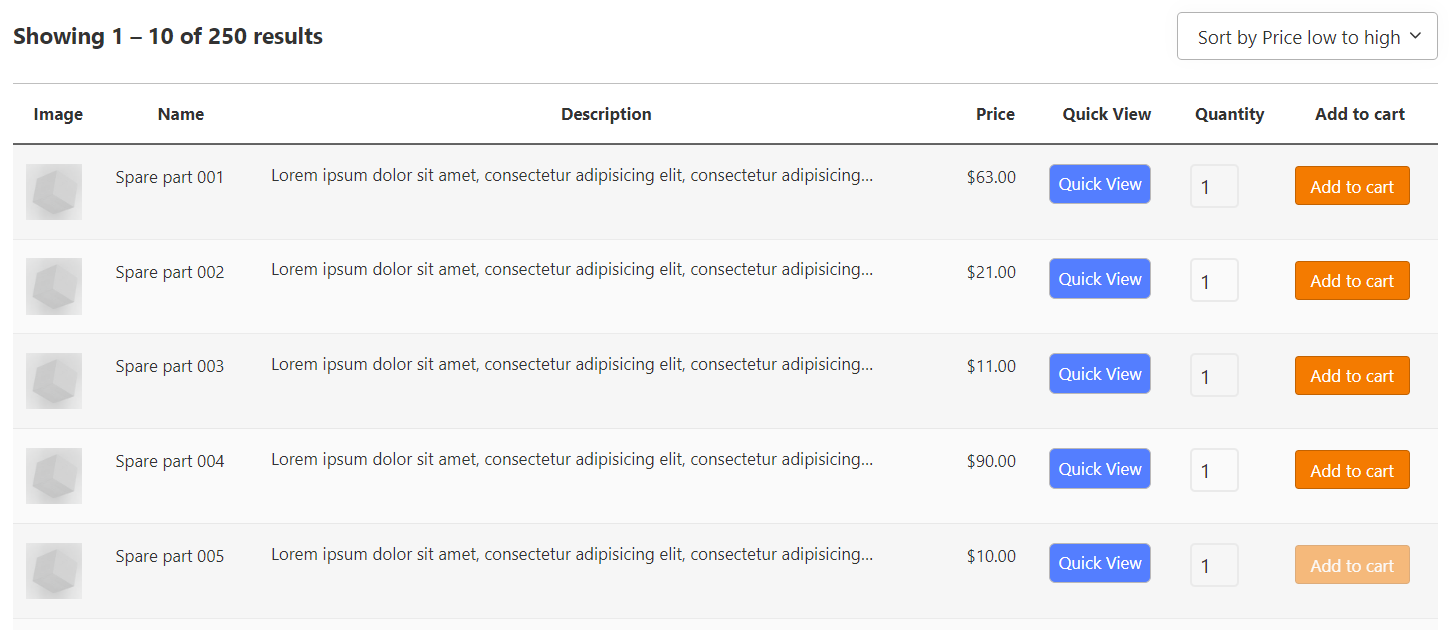
Task: Open Quick View for Spare part 004
Action: [x=1099, y=469]
